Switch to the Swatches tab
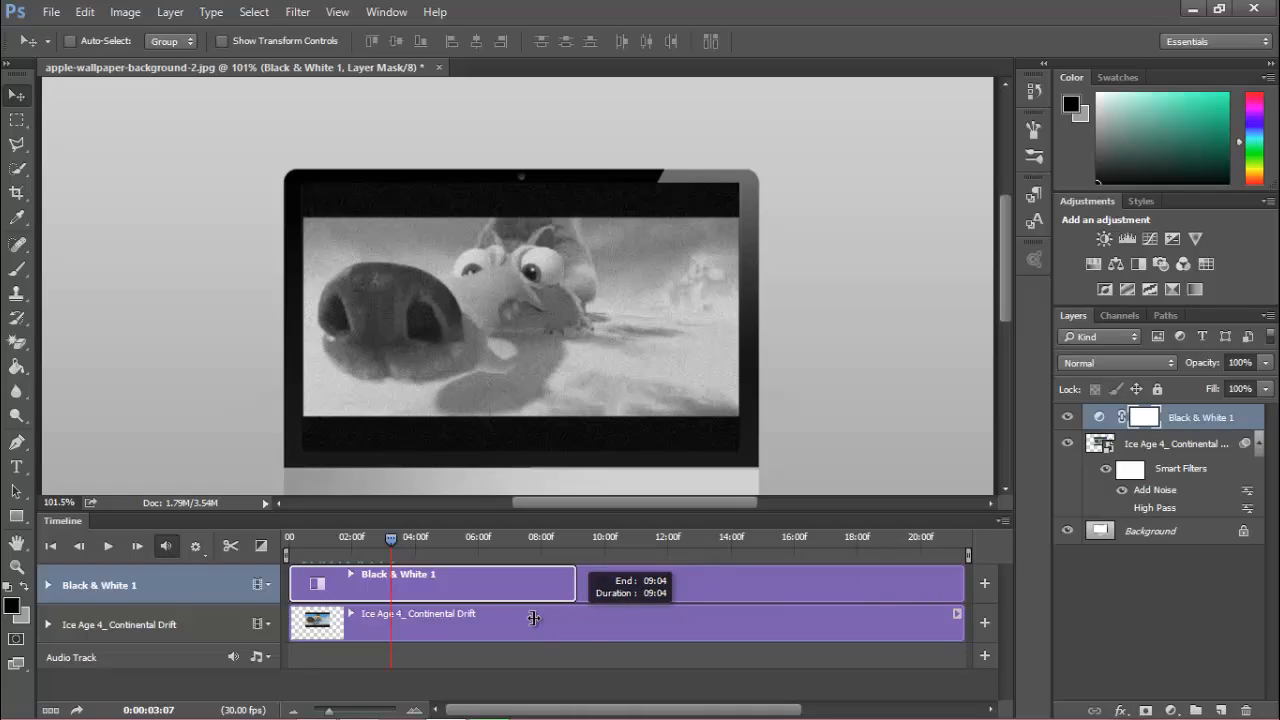 click(1117, 77)
